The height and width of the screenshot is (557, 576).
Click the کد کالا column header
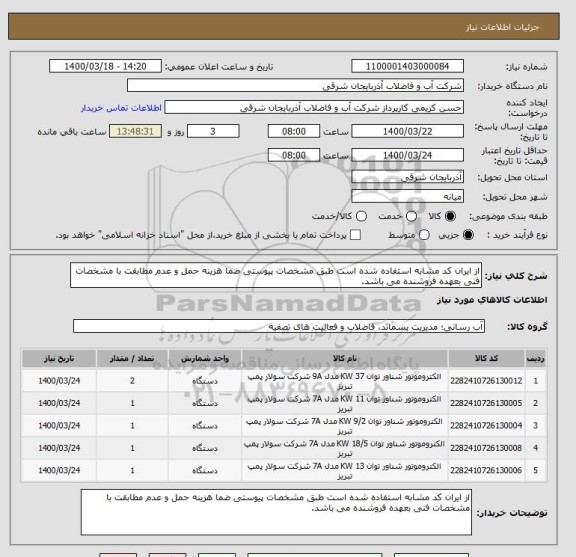[486, 359]
